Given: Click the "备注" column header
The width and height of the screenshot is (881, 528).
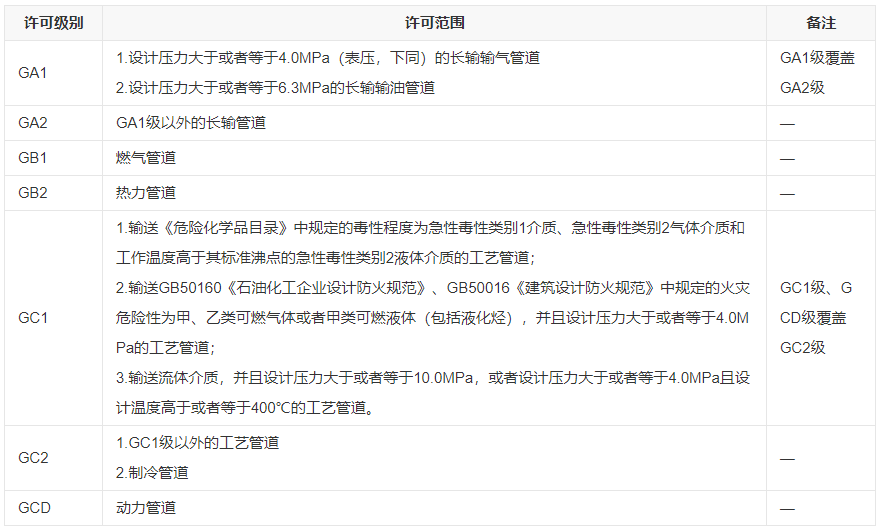Looking at the screenshot, I should [x=820, y=23].
